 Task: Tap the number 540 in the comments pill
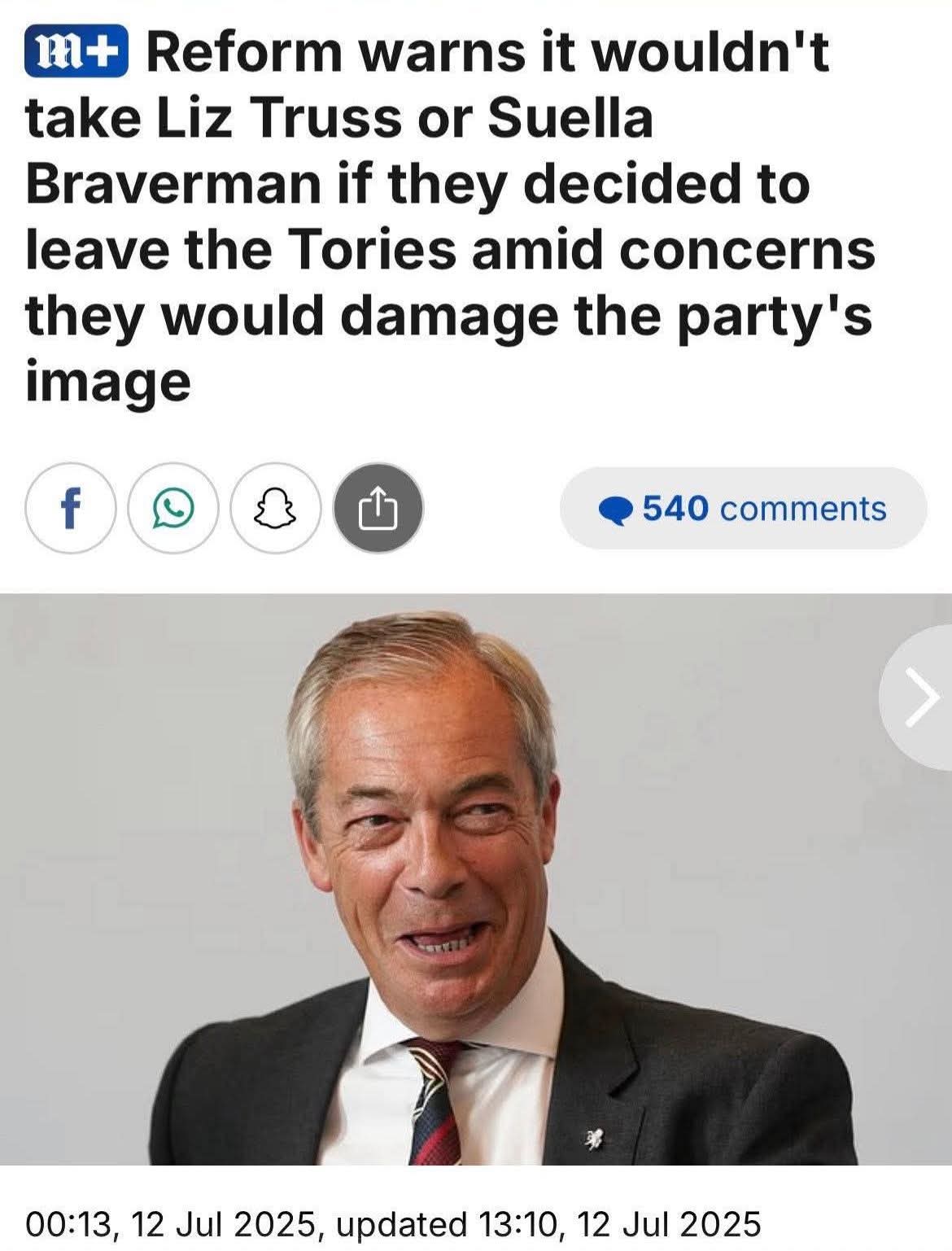tap(675, 508)
